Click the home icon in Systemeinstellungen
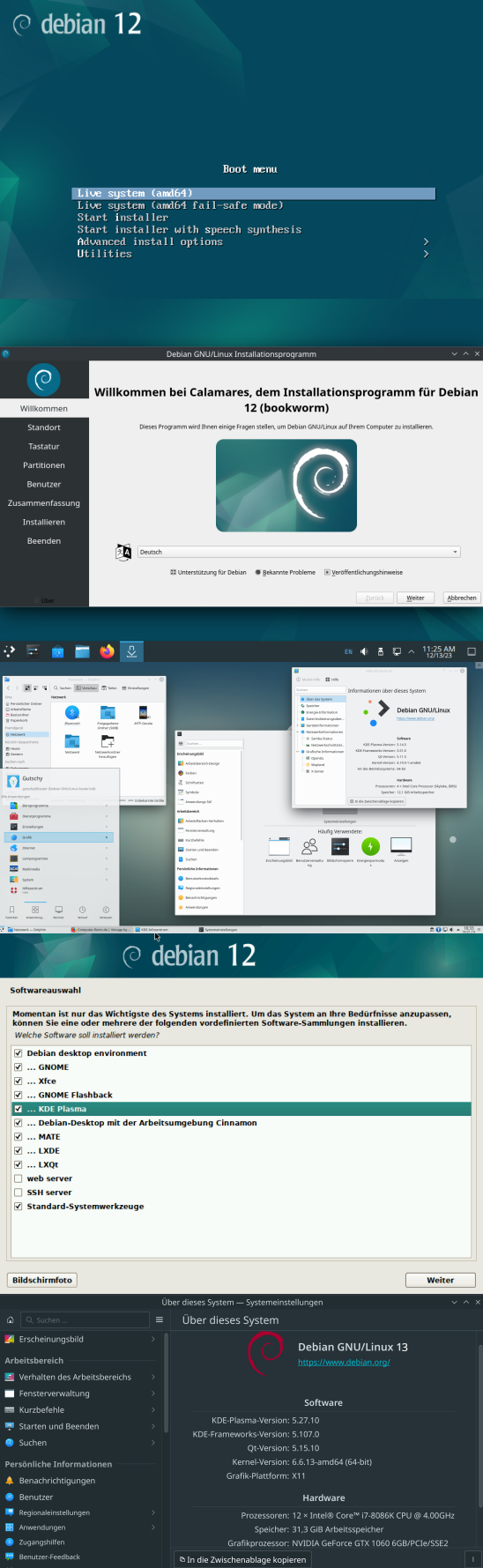This screenshot has height=1568, width=483. point(10,1319)
